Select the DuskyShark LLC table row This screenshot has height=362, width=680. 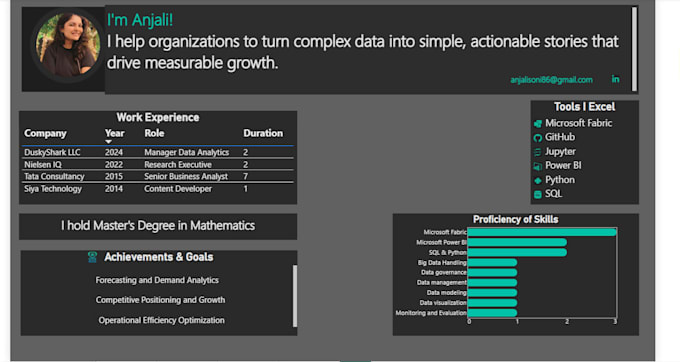pos(158,152)
